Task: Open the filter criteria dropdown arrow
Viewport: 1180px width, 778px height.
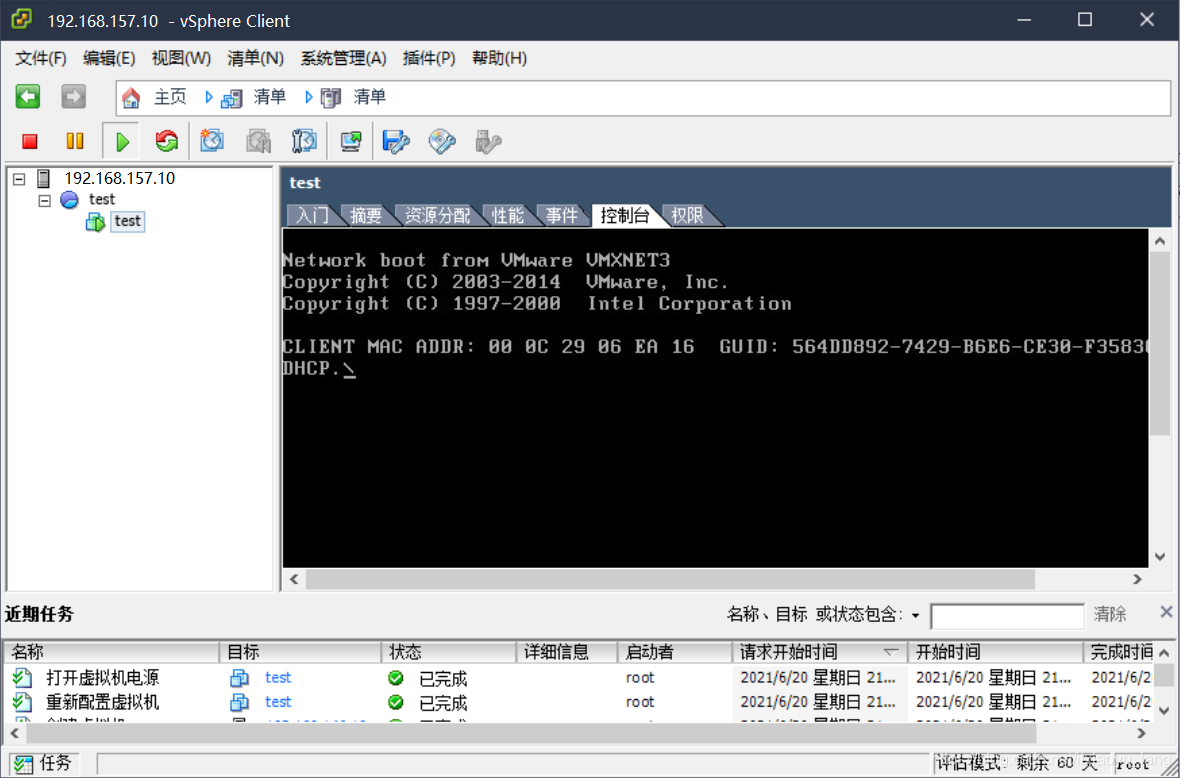Action: coord(916,615)
